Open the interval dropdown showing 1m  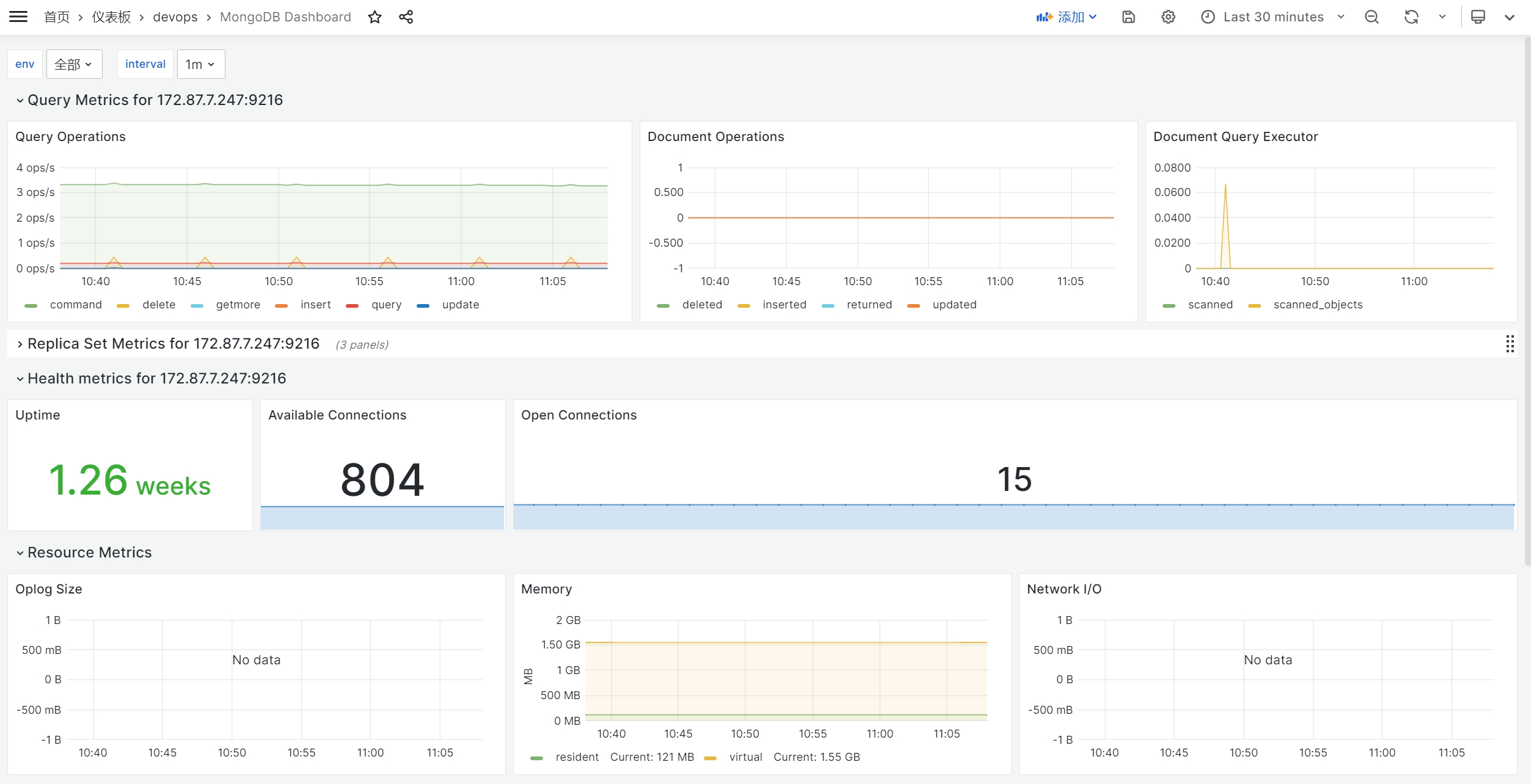pos(200,64)
